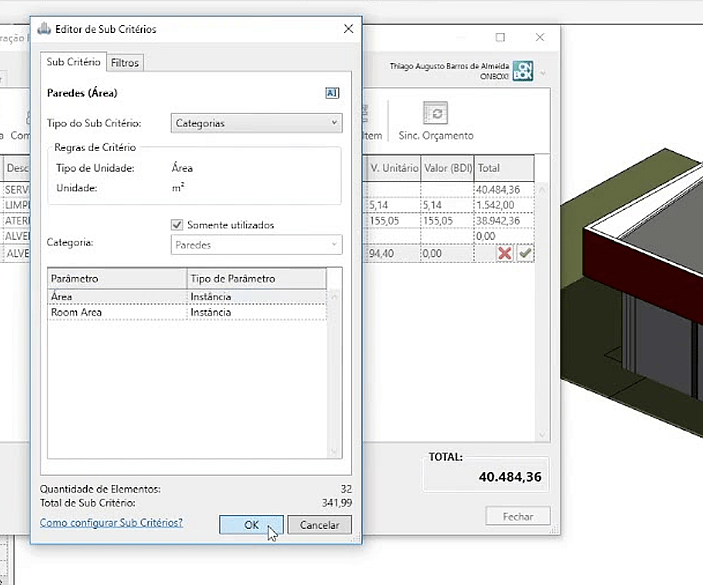The image size is (703, 585).
Task: Click the Fechar button in the background window
Action: [518, 516]
